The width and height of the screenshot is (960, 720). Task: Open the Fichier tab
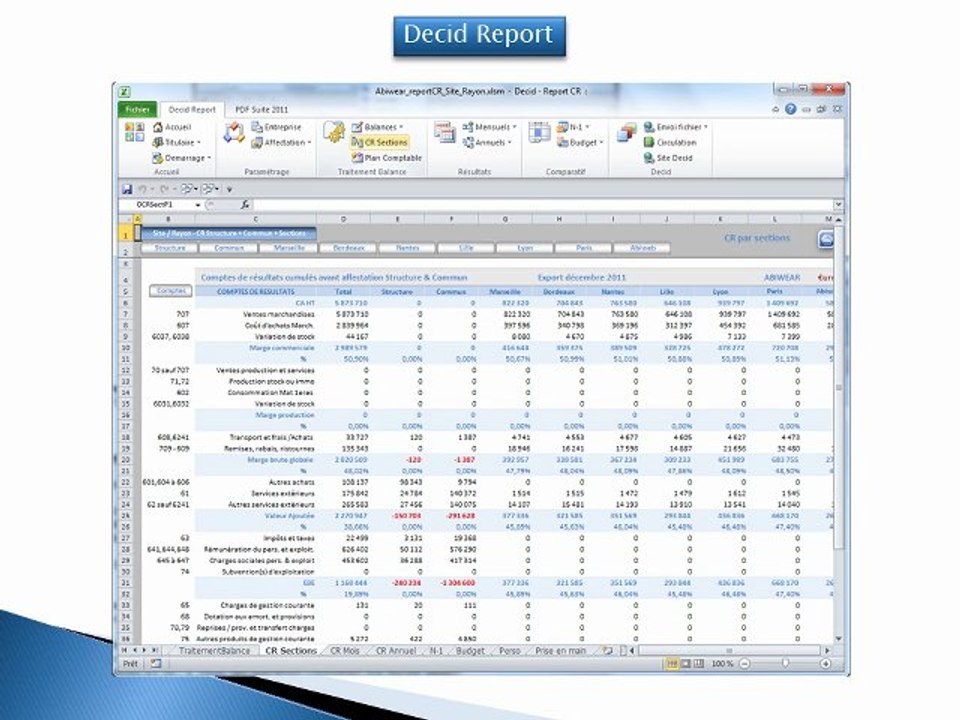coord(137,110)
